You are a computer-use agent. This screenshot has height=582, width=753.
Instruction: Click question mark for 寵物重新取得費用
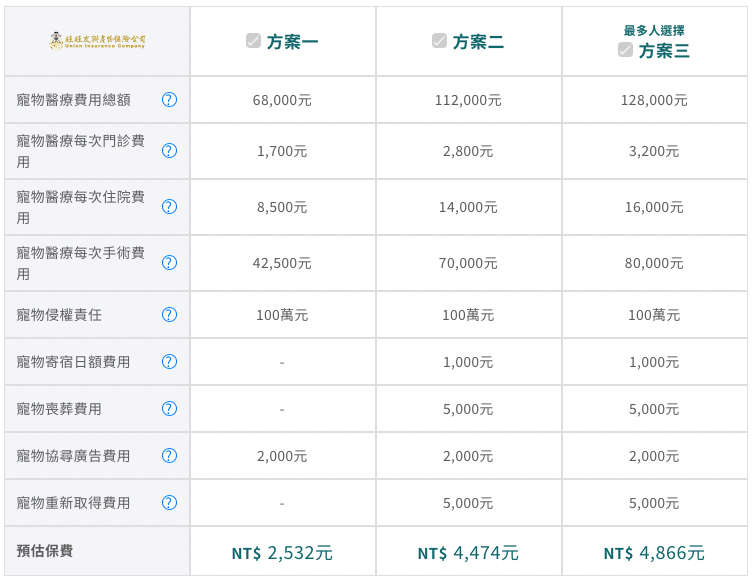tap(169, 503)
